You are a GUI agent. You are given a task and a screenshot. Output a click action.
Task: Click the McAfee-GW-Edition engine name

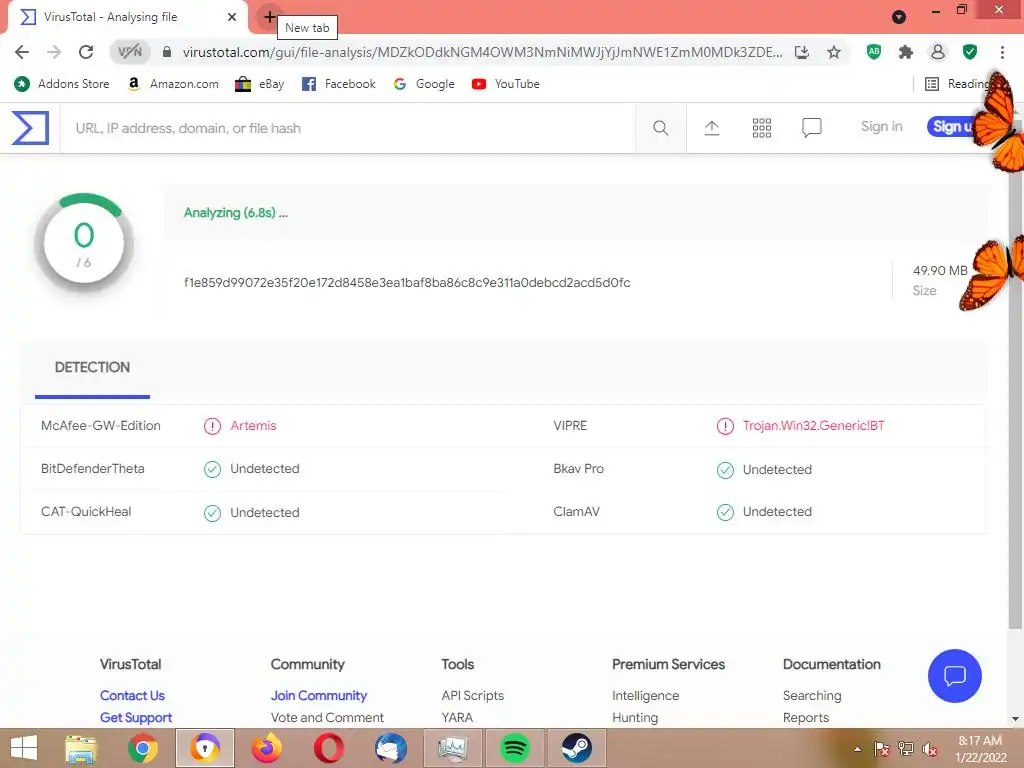click(101, 426)
